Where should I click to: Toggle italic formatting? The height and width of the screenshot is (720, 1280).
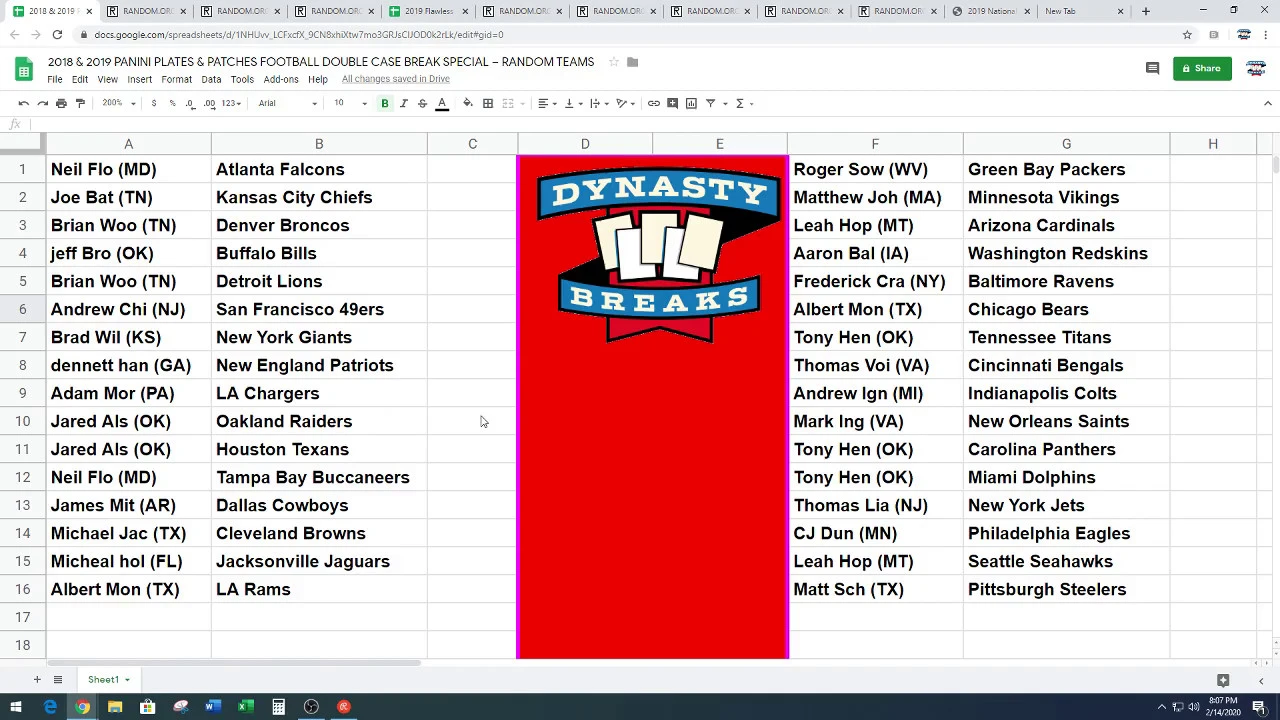tap(403, 103)
